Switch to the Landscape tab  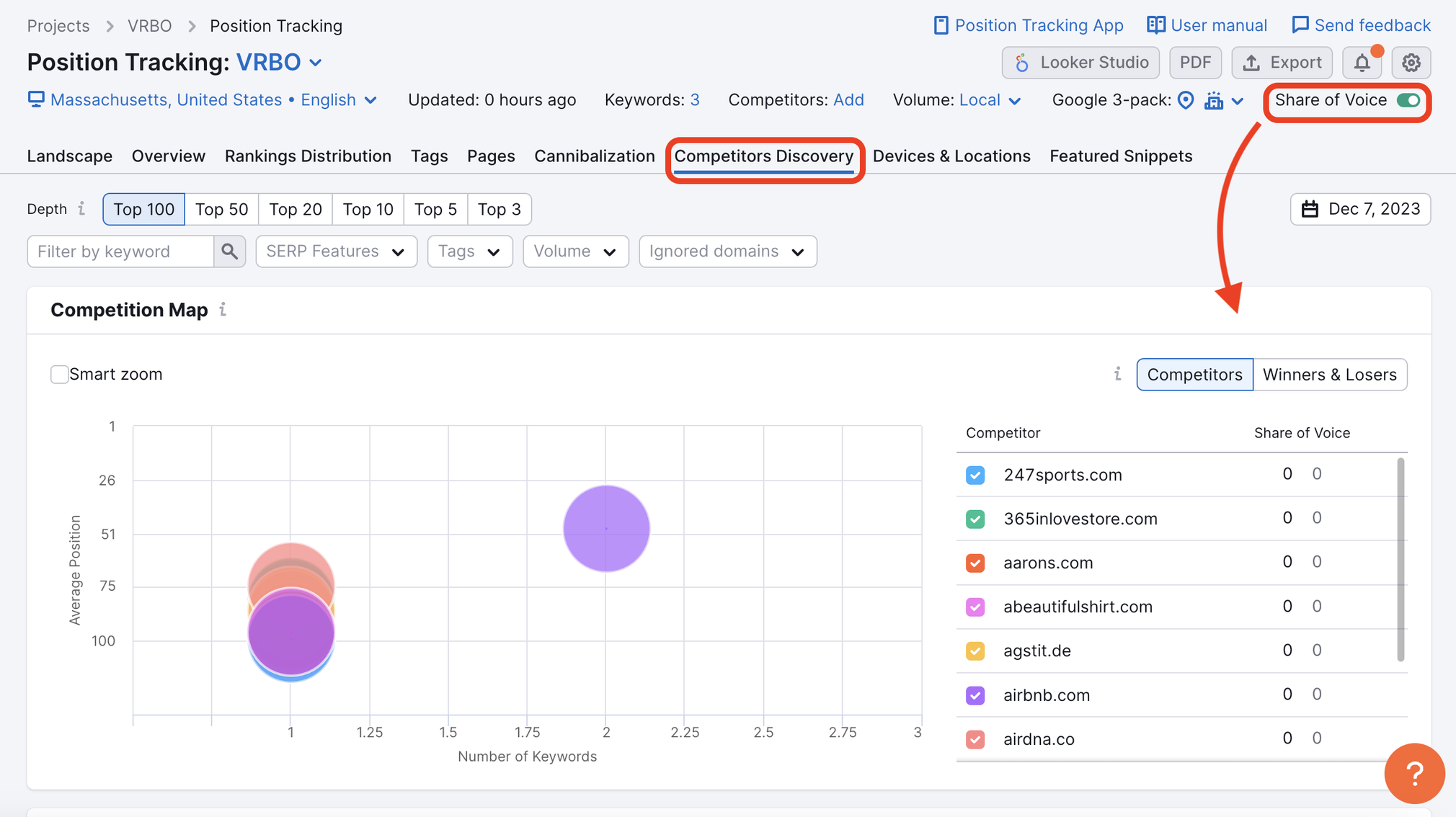tap(70, 156)
